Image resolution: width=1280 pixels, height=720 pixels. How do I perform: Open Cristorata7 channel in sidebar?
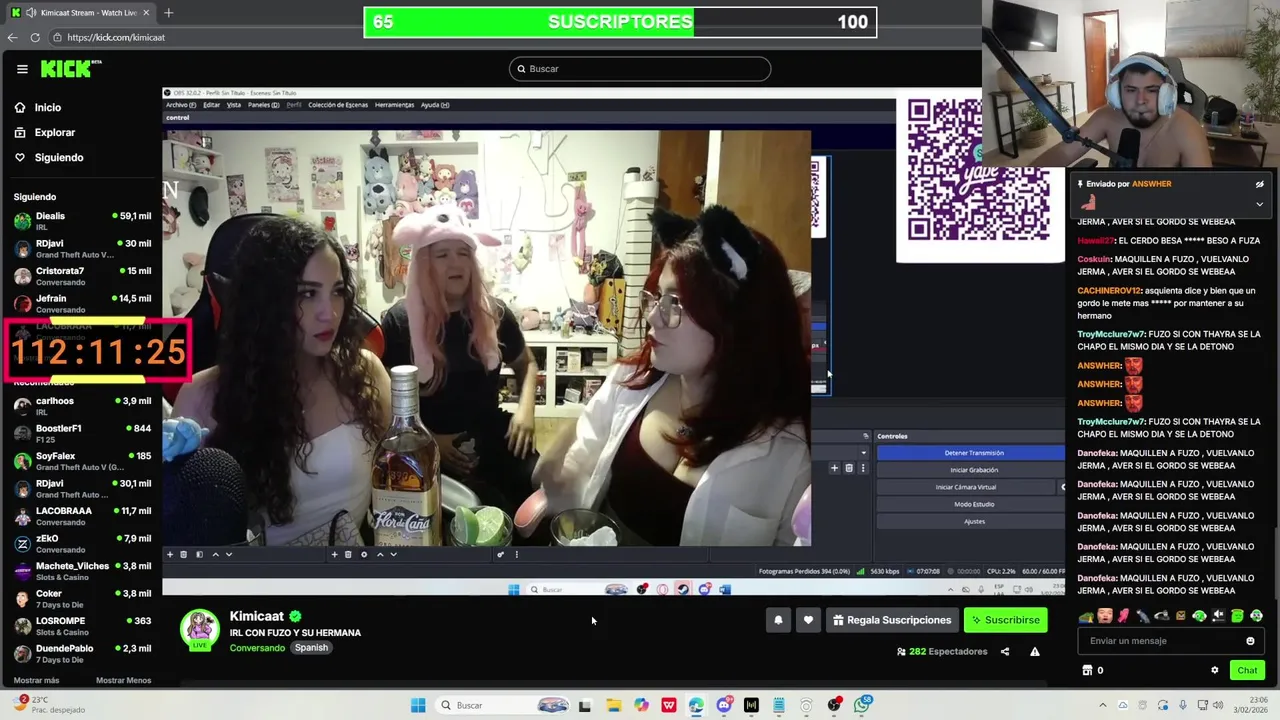(x=82, y=276)
